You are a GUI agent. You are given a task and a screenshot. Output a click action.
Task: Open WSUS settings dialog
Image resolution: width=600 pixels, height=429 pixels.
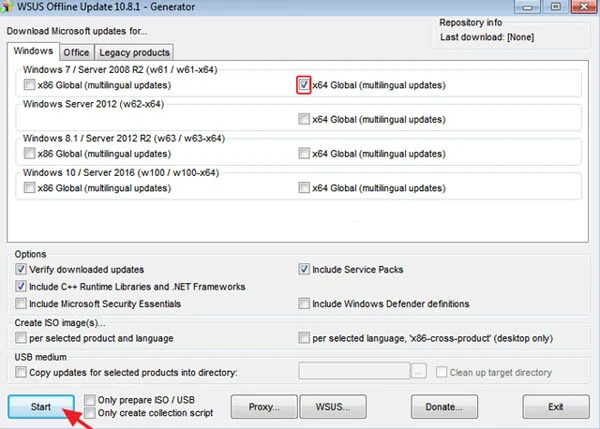click(x=333, y=407)
